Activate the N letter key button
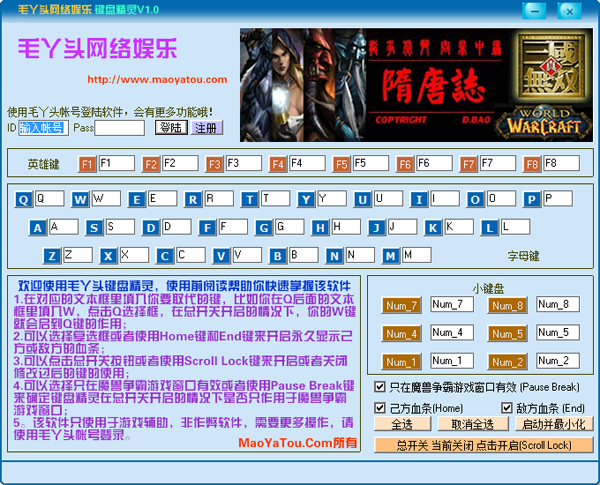 [x=334, y=256]
